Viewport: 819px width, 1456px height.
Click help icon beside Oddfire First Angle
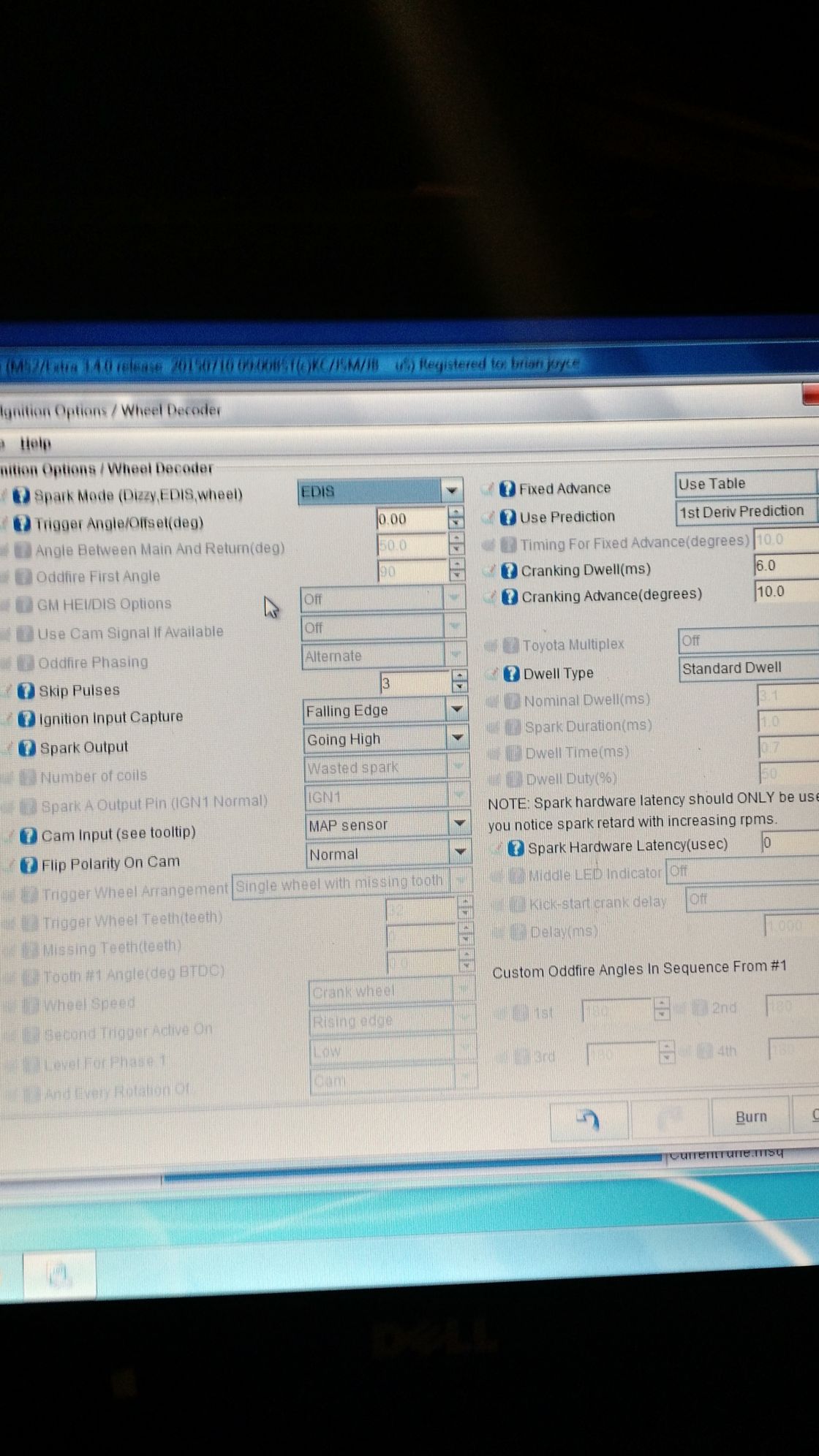coord(24,577)
